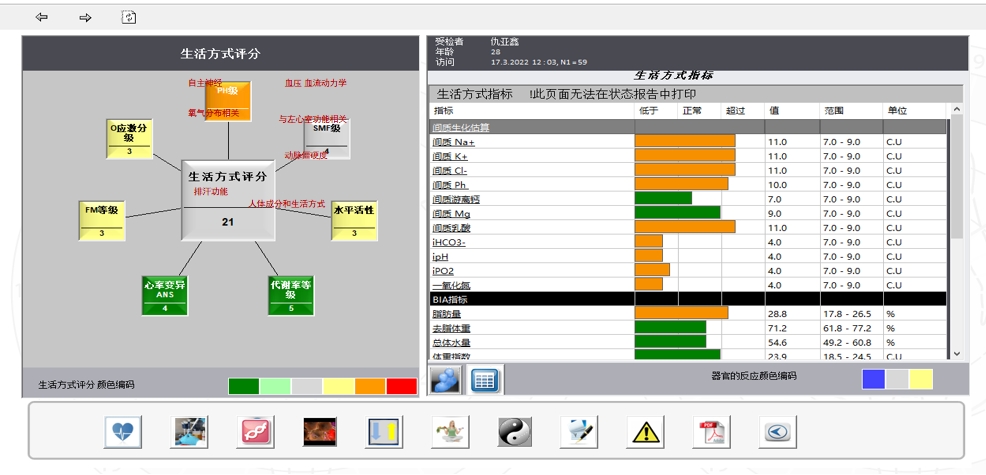Open the 间质 K+ indicator link
Image resolution: width=986 pixels, height=475 pixels.
click(x=450, y=157)
